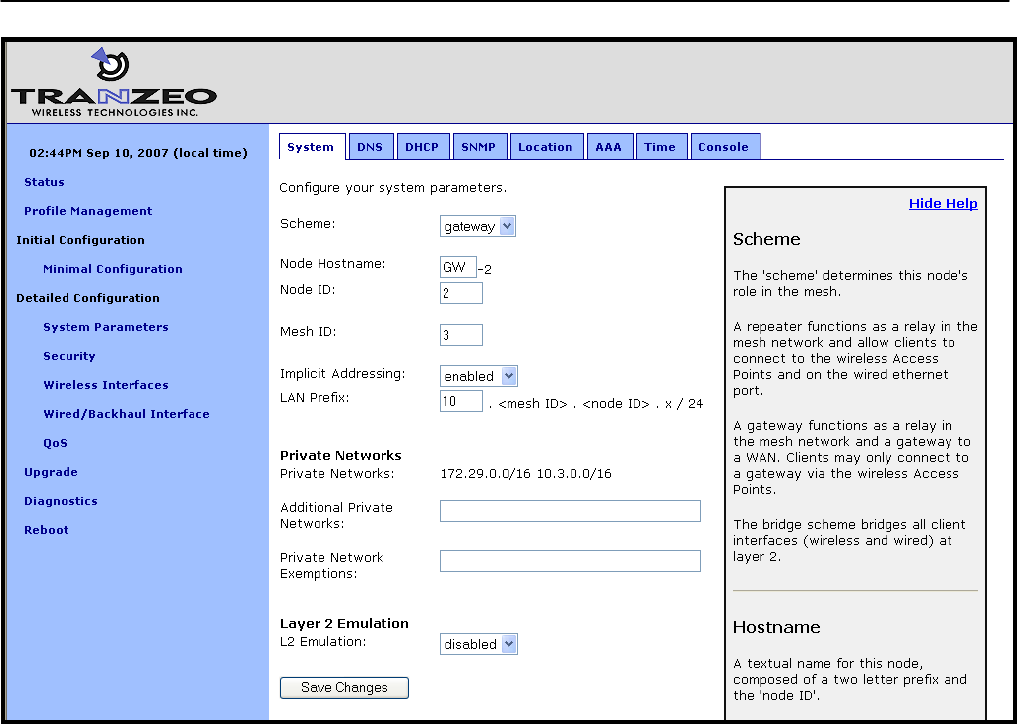Viewport: 1017px width, 724px height.
Task: Click the Private Network Exemptions field
Action: pyautogui.click(x=570, y=561)
